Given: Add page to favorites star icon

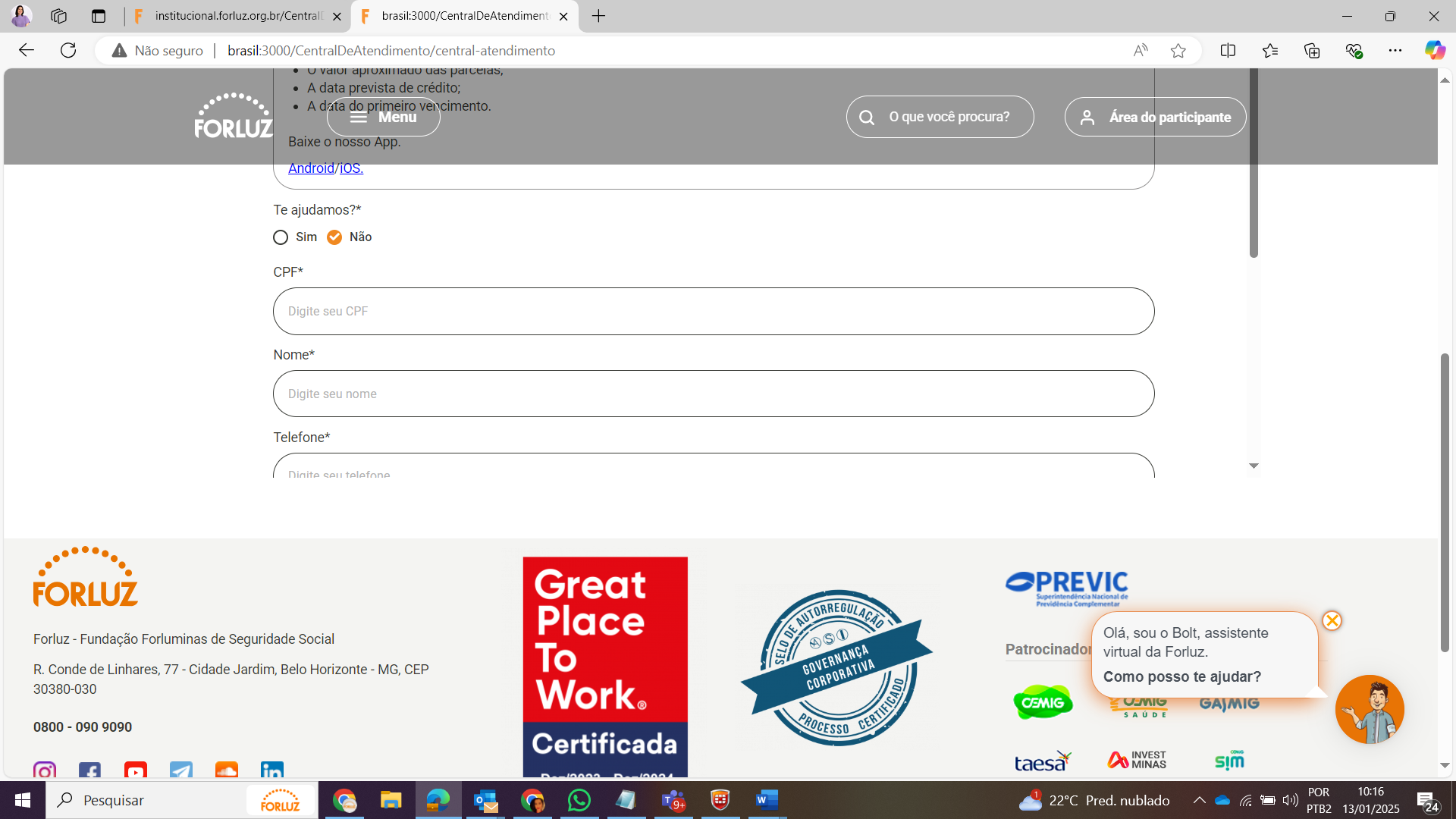Looking at the screenshot, I should pos(1178,51).
